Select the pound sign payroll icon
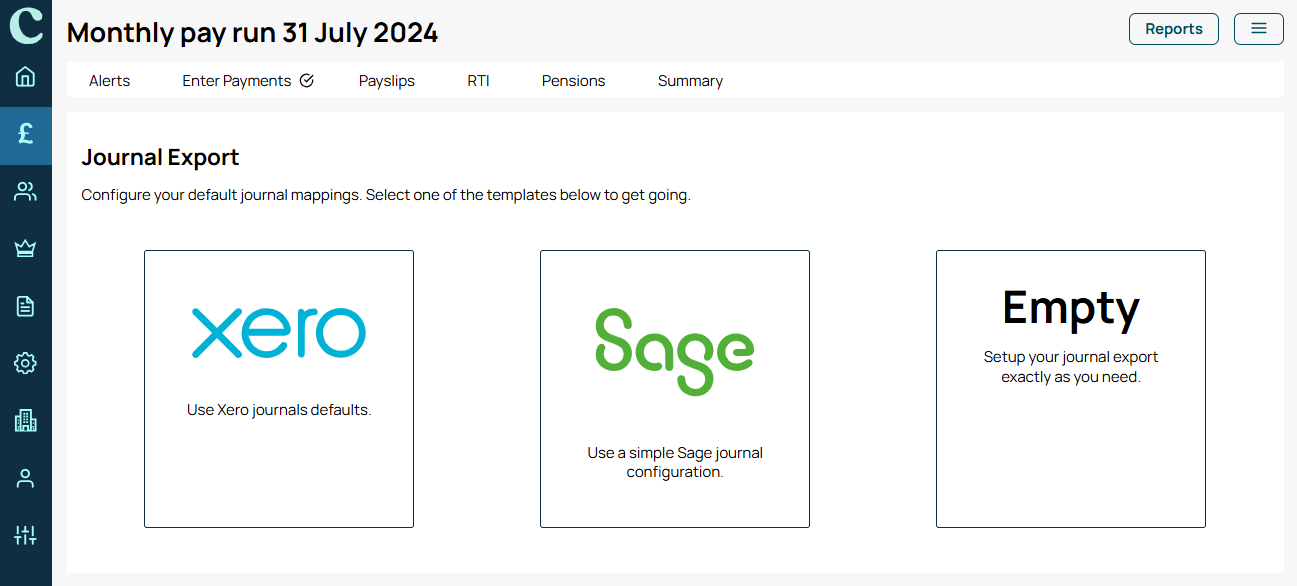The width and height of the screenshot is (1297, 586). point(26,133)
